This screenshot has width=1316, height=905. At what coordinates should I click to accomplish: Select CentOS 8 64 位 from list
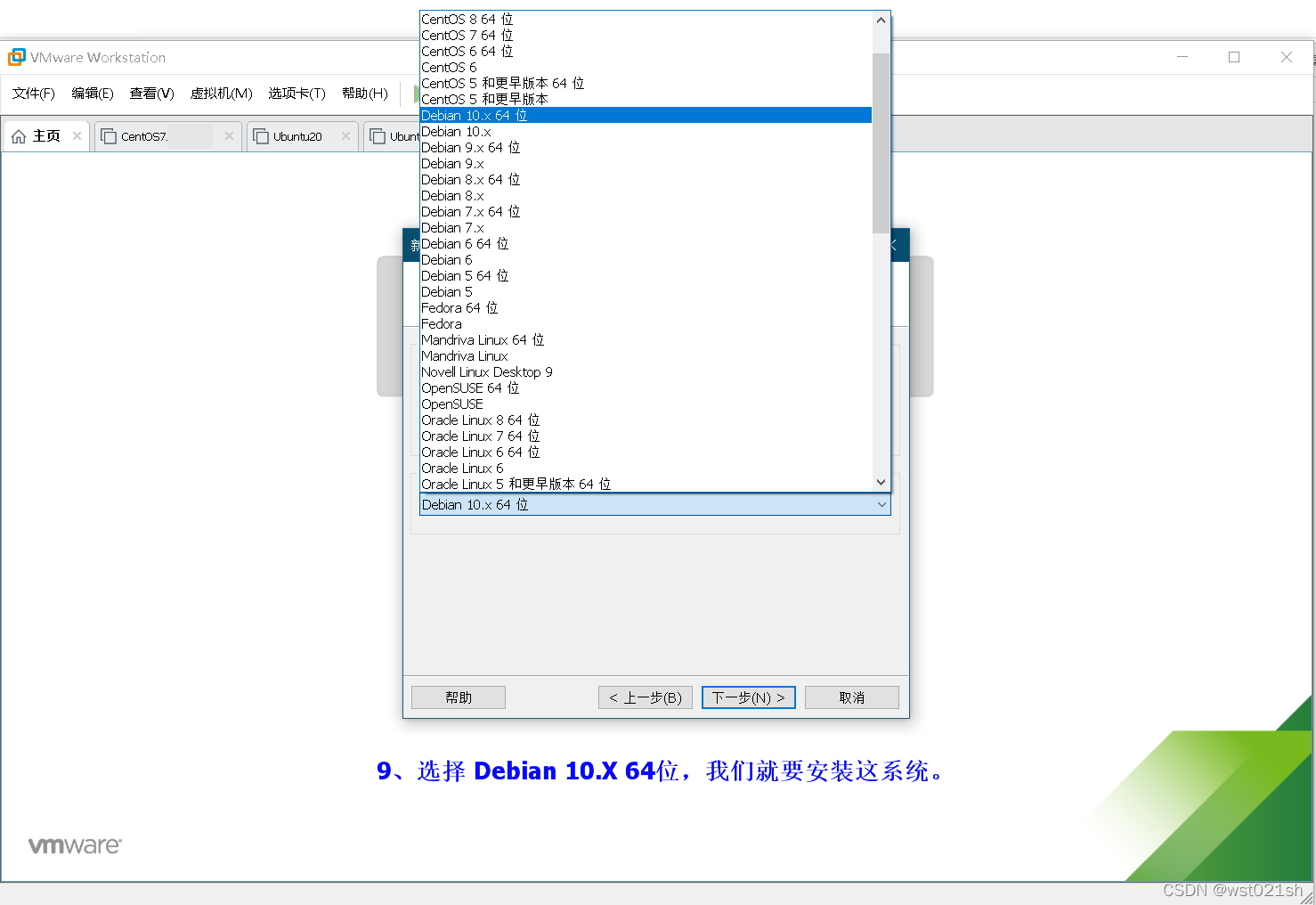click(x=646, y=20)
